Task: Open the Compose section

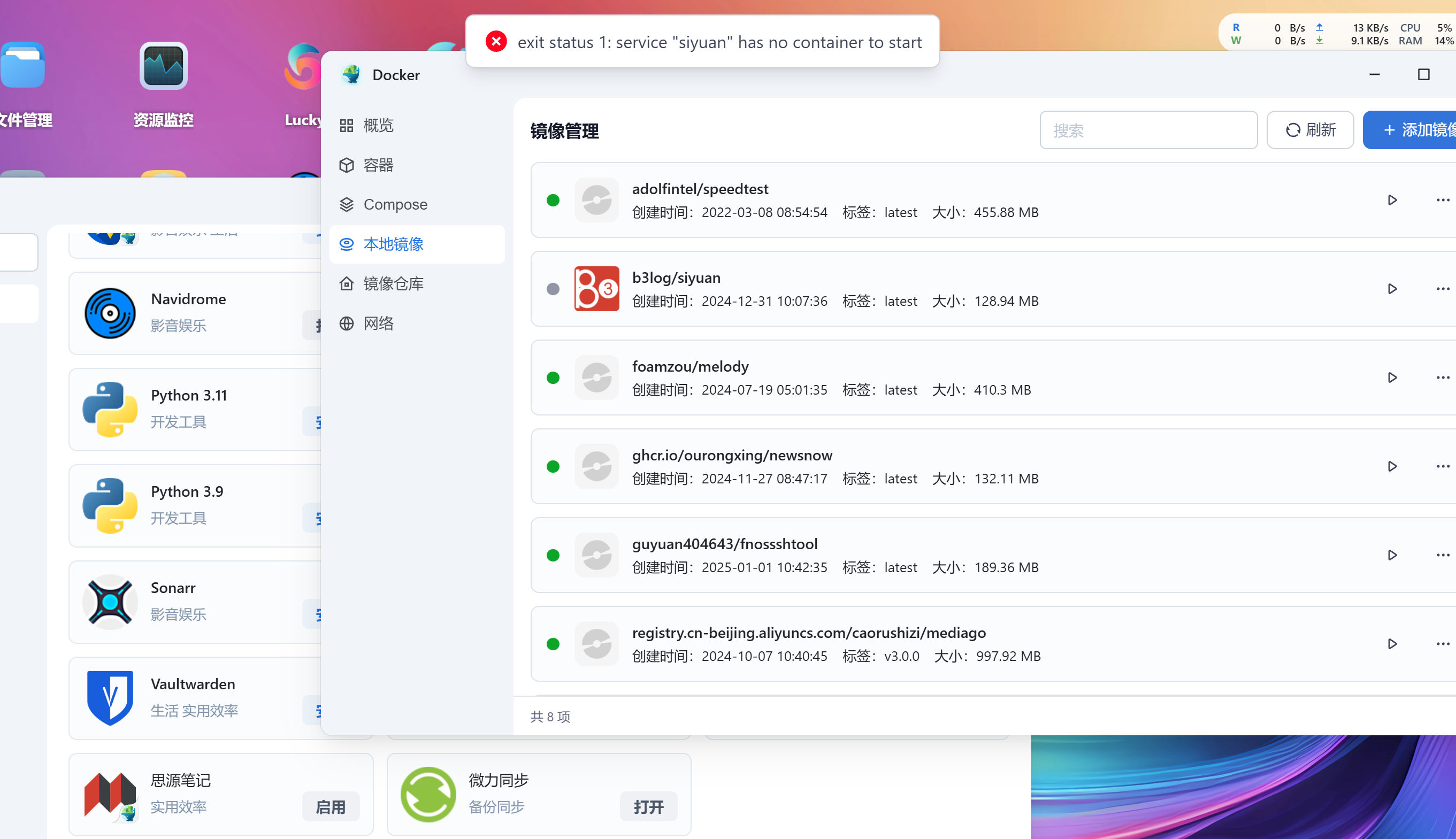Action: pyautogui.click(x=417, y=205)
